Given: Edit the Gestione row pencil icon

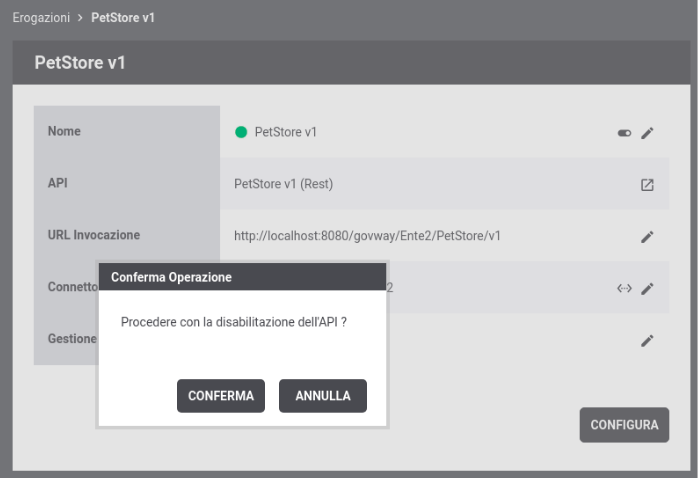Looking at the screenshot, I should [647, 340].
